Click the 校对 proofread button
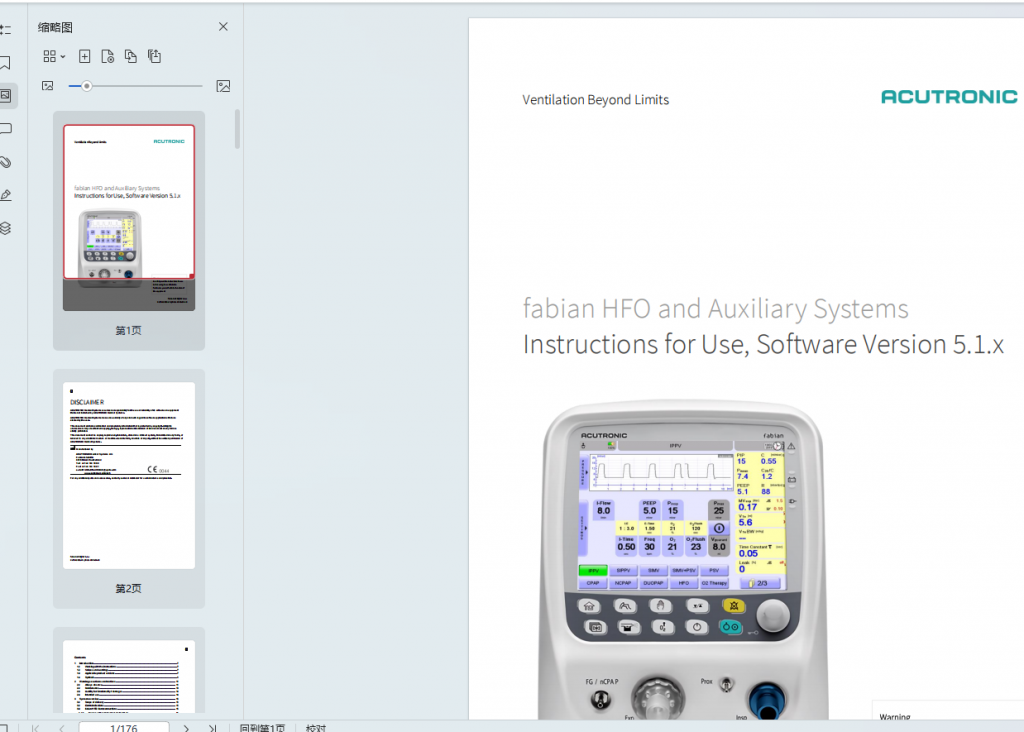 316,727
